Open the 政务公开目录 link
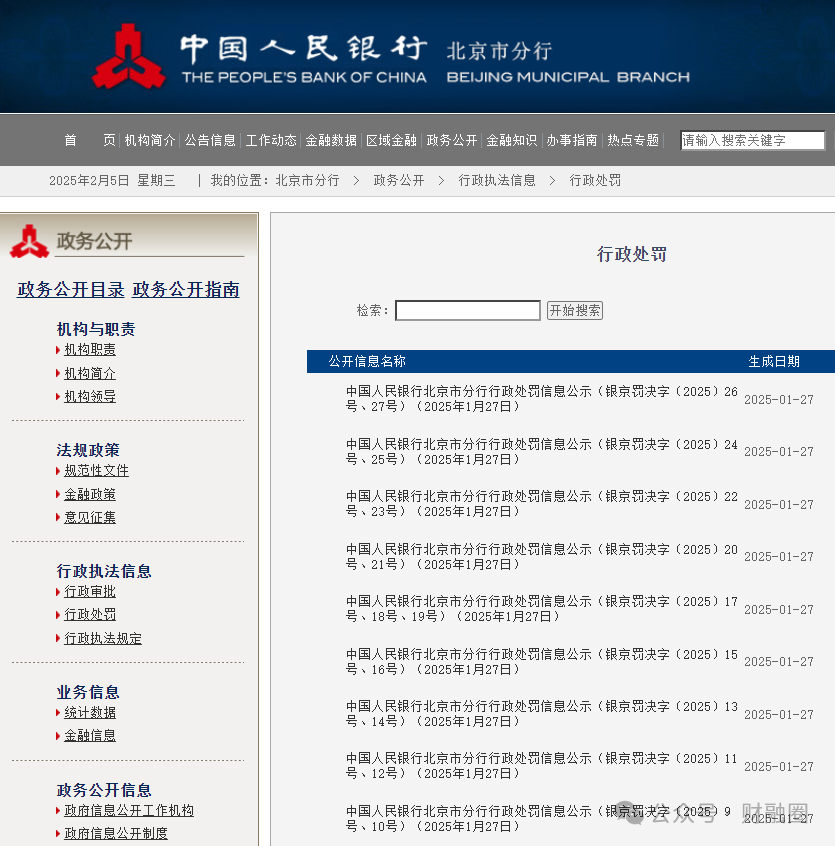The height and width of the screenshot is (846, 835). (71, 290)
